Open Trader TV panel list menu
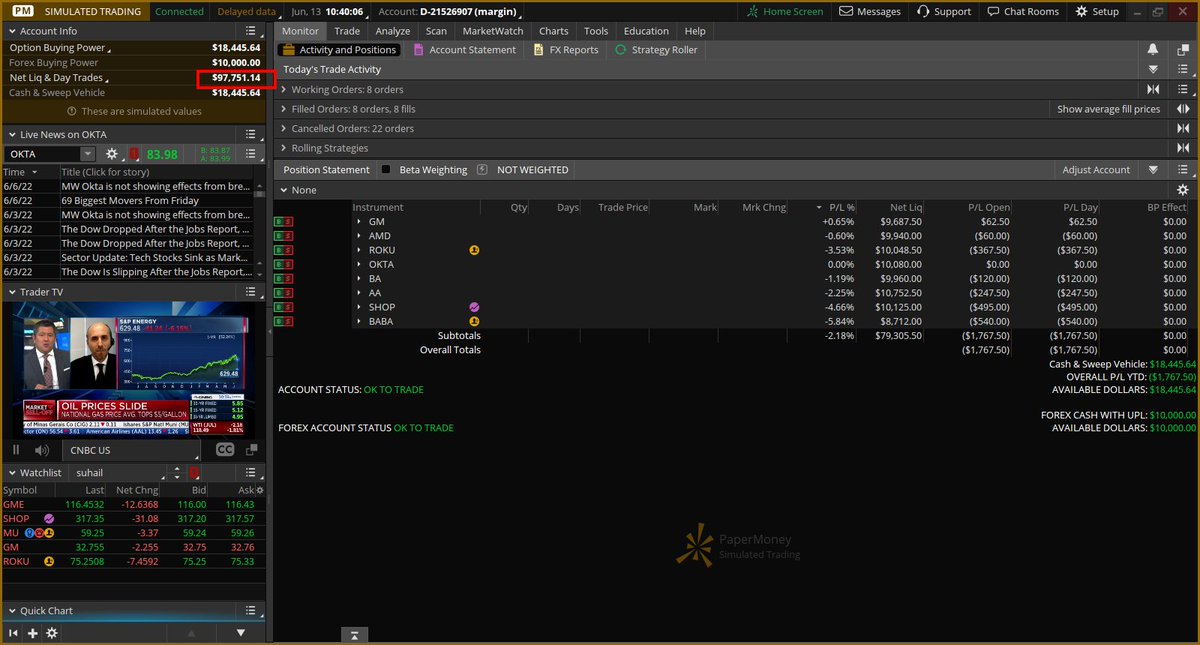Viewport: 1200px width, 645px height. 252,292
